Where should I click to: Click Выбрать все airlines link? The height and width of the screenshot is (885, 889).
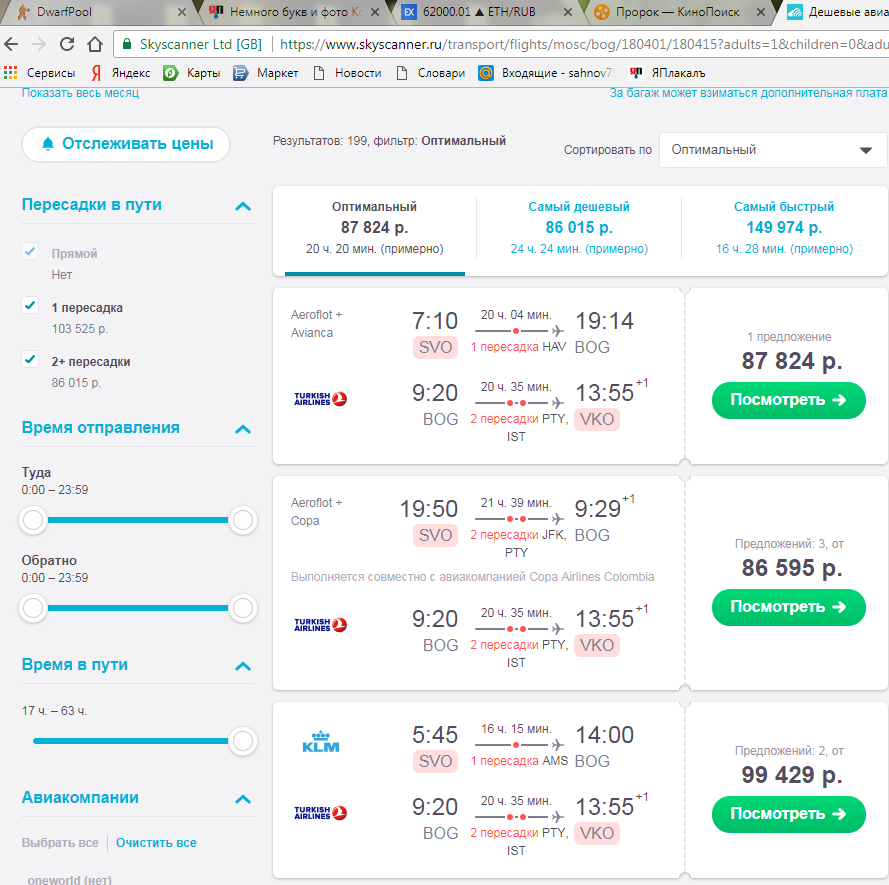click(60, 842)
